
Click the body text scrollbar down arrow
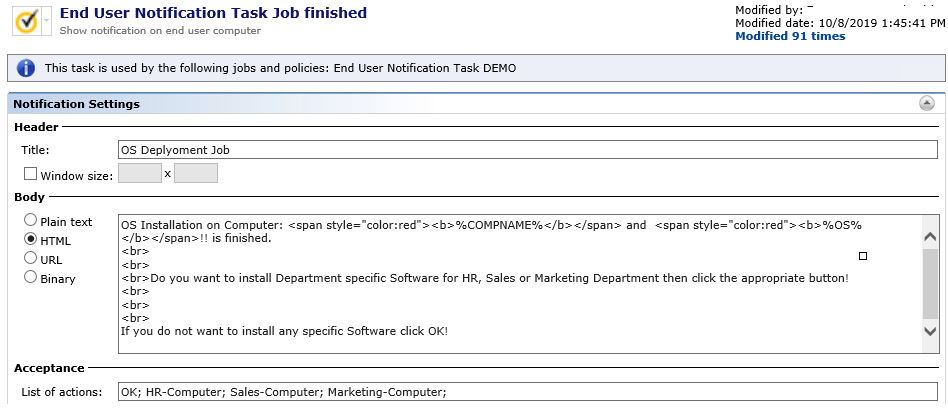pos(929,332)
